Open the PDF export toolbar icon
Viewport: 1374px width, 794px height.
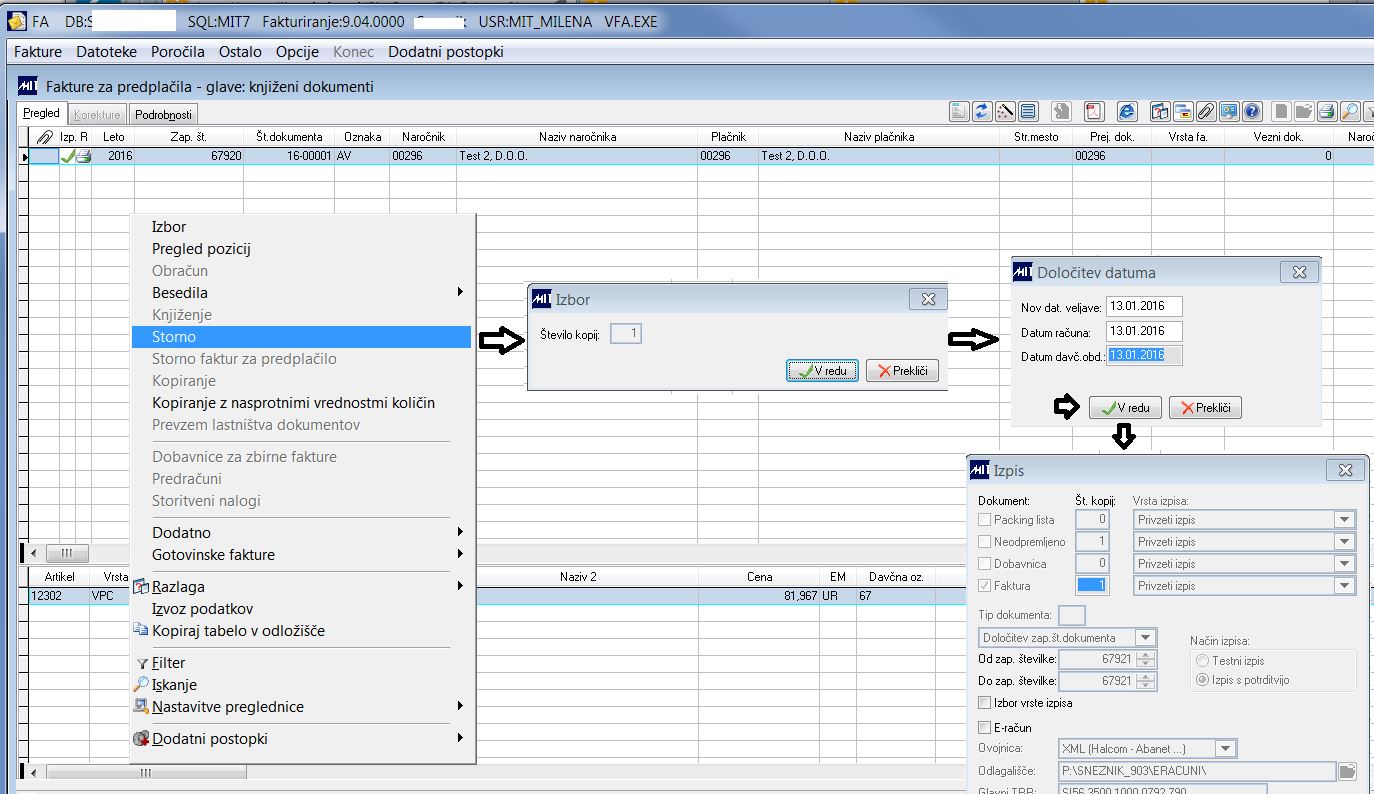1094,111
